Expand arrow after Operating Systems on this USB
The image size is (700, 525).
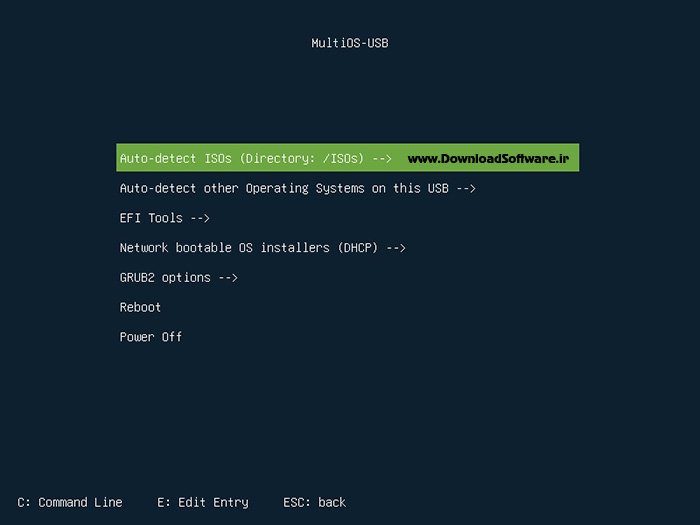[x=466, y=189]
